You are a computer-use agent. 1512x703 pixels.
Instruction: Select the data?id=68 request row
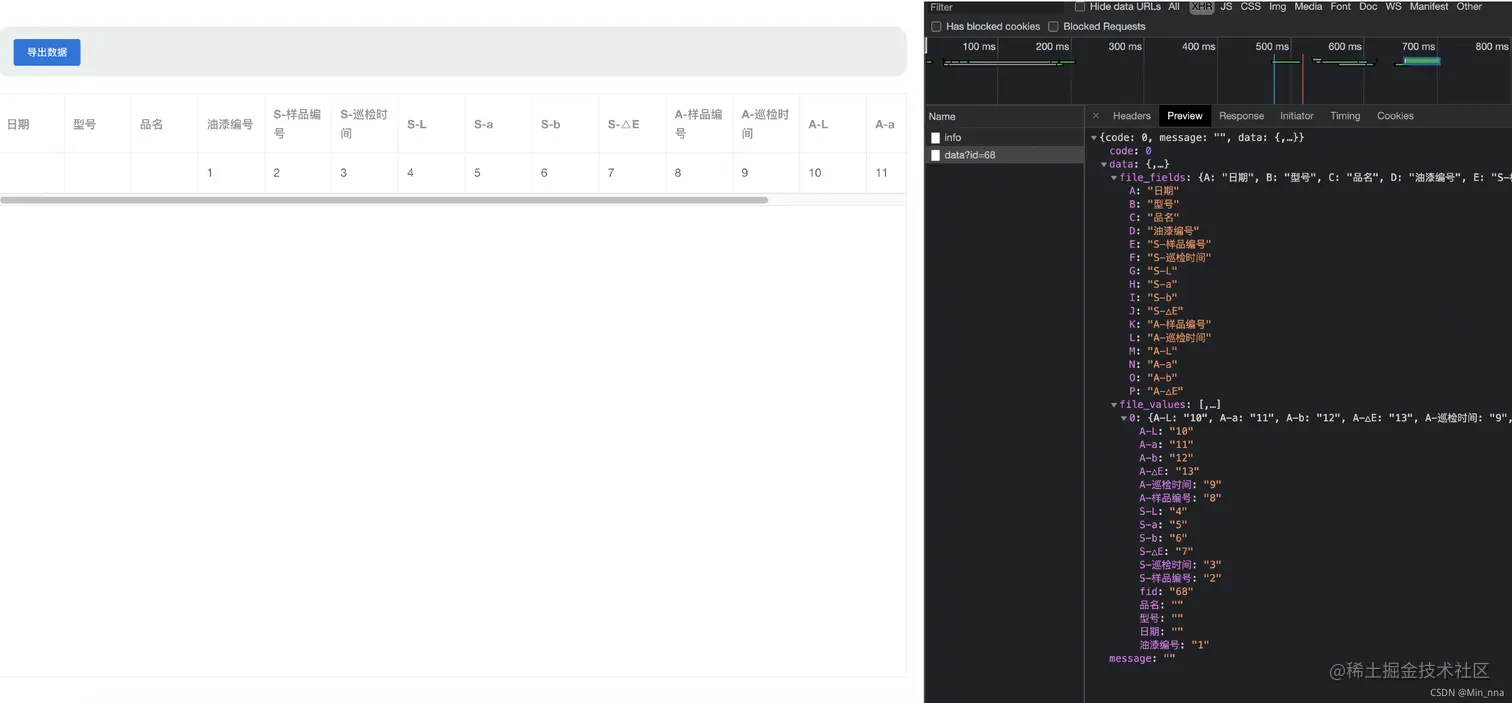(1004, 155)
